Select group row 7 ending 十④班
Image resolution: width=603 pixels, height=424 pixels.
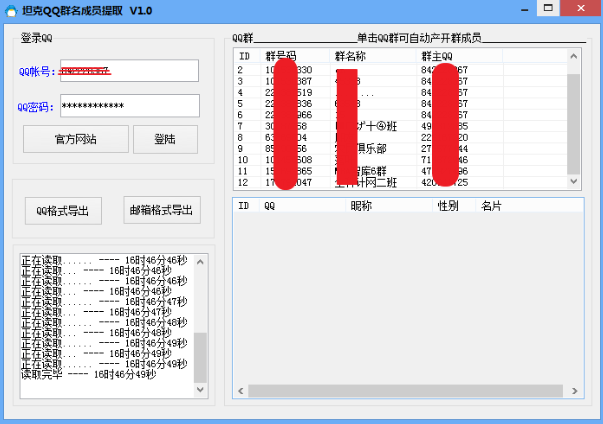click(400, 126)
